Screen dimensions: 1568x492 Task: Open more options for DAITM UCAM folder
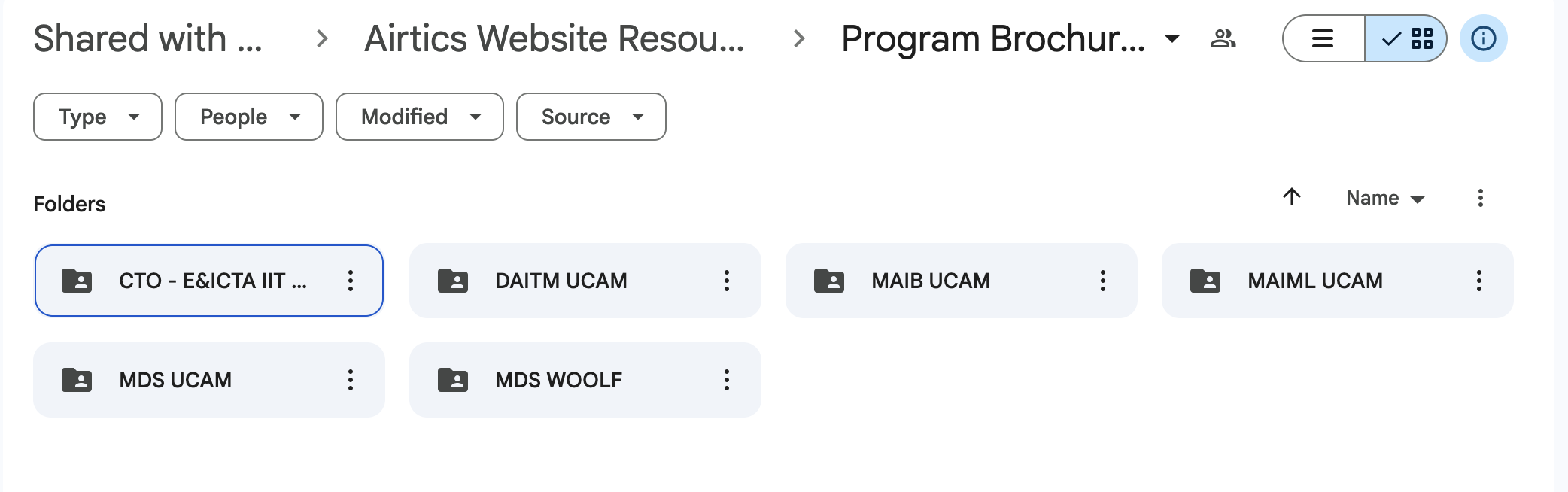[x=726, y=281]
